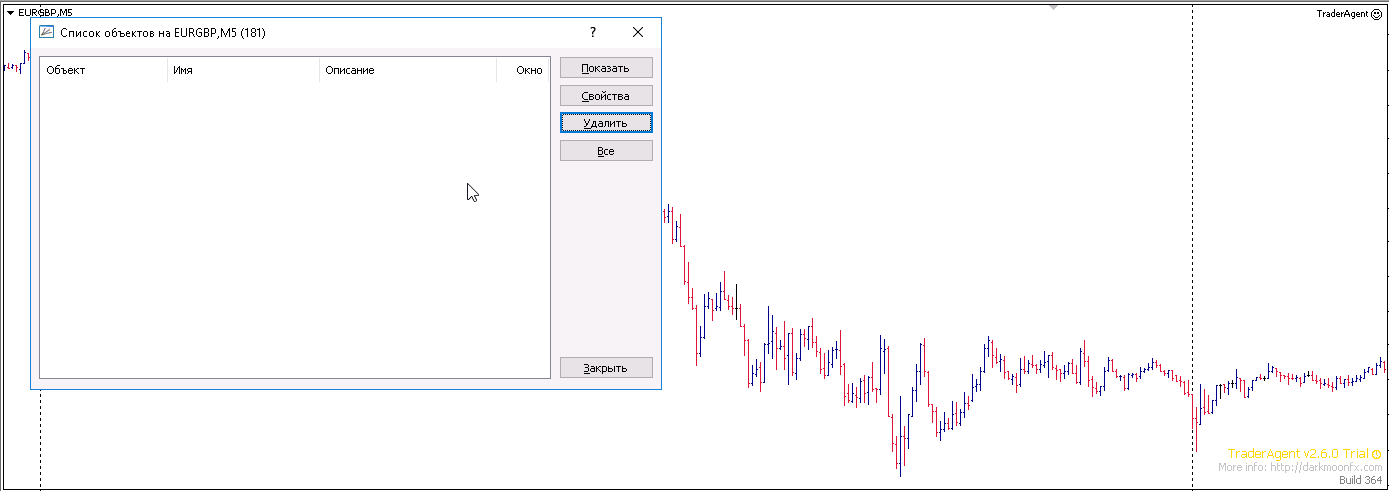1389x491 pixels.
Task: Click the TraderAgent expert label
Action: 1342,13
